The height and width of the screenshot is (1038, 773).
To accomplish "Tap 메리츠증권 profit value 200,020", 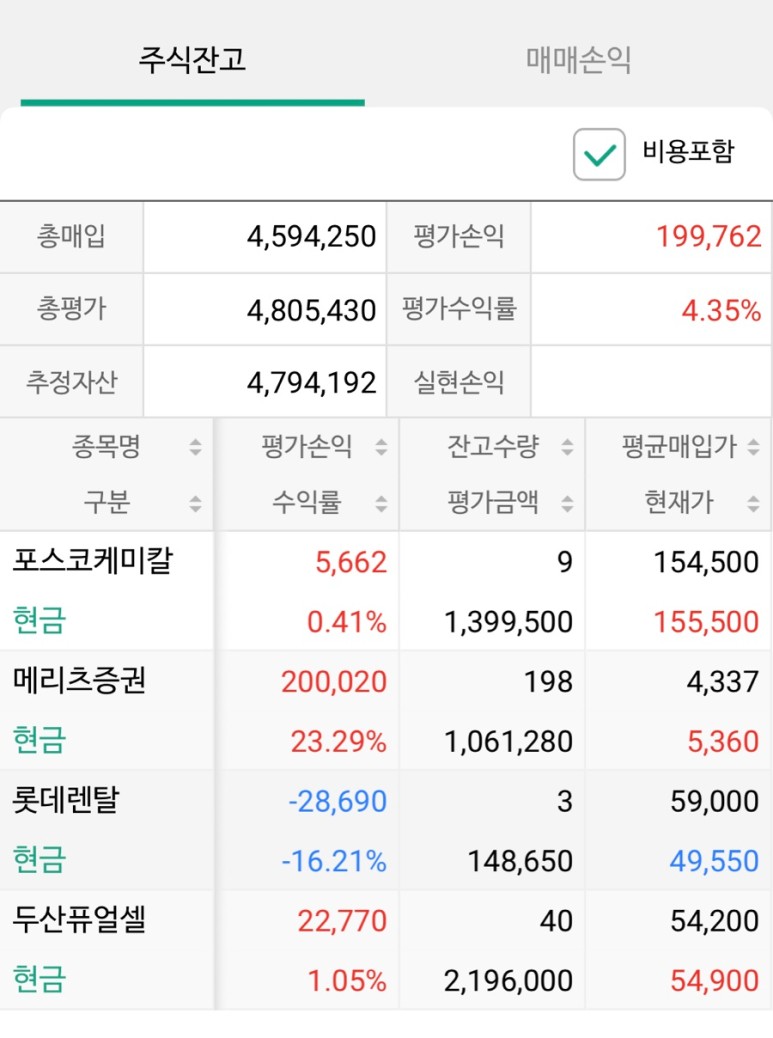I will point(334,682).
